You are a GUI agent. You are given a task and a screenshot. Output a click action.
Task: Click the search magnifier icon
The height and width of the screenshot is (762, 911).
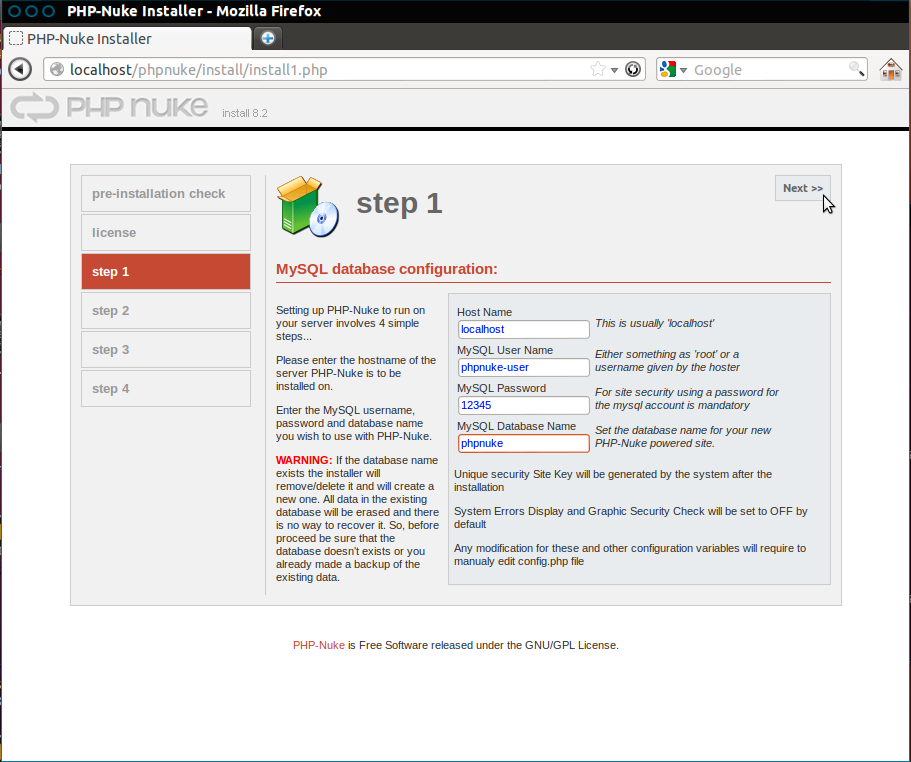coord(856,70)
